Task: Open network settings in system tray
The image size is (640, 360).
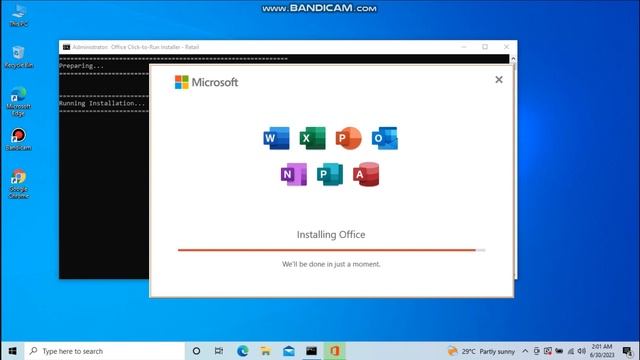Action: click(571, 351)
